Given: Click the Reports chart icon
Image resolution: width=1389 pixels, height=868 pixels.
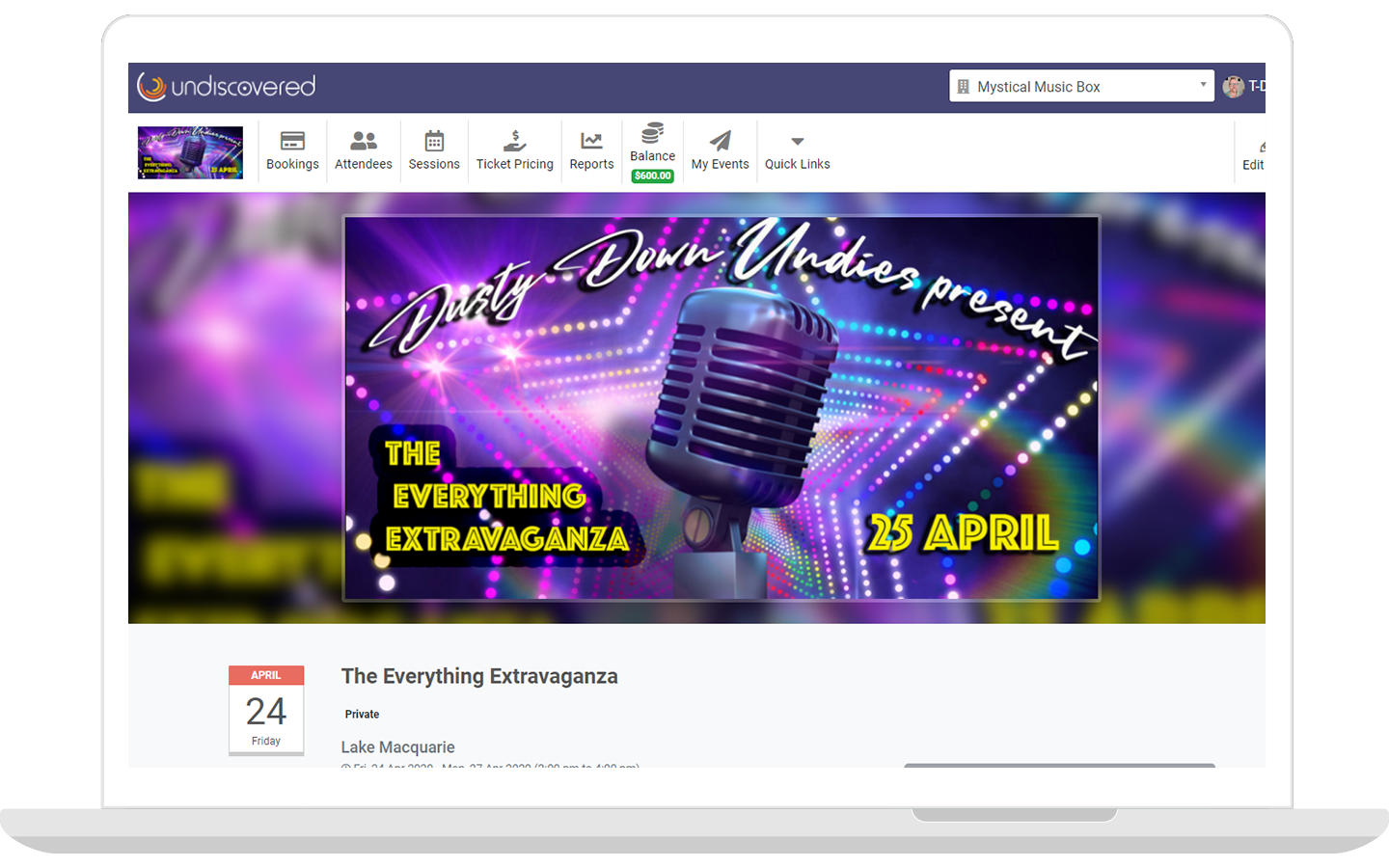Looking at the screenshot, I should point(591,141).
